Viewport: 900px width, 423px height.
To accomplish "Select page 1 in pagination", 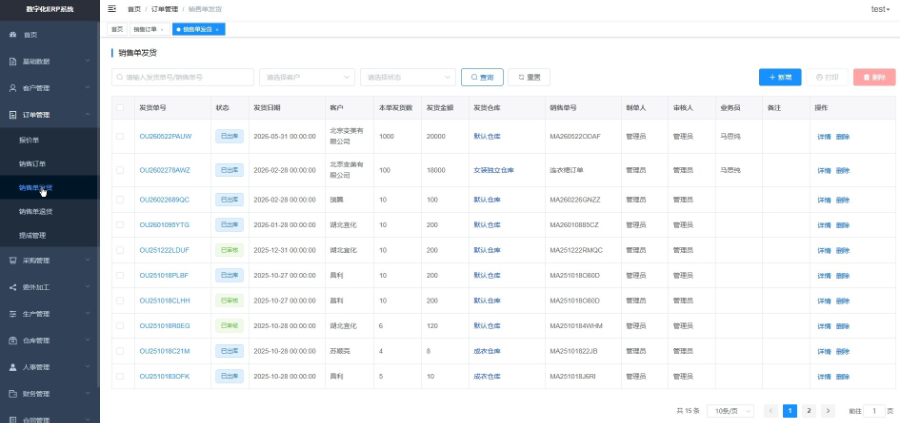I will 790,410.
